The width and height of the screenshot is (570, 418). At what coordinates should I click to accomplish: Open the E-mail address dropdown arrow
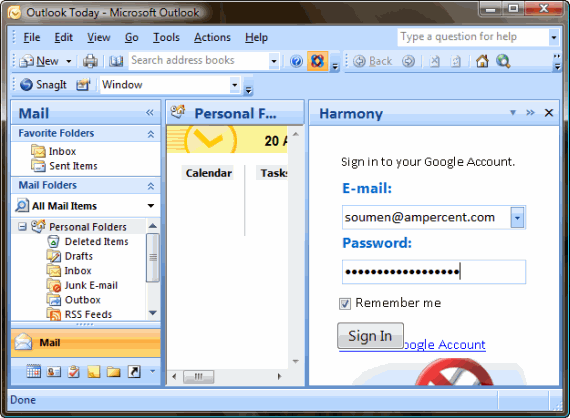tap(517, 218)
